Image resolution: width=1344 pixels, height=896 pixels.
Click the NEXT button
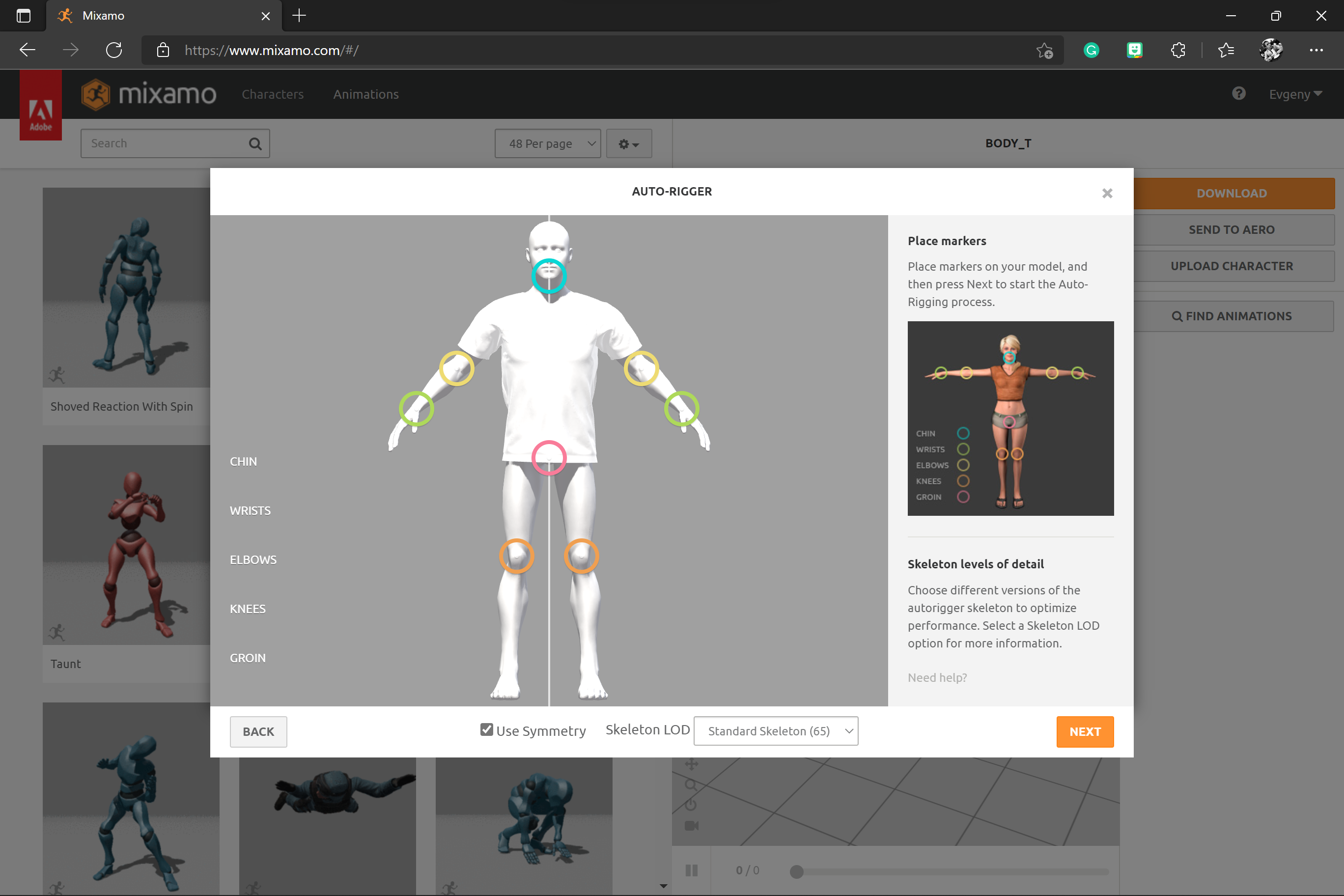[1085, 731]
